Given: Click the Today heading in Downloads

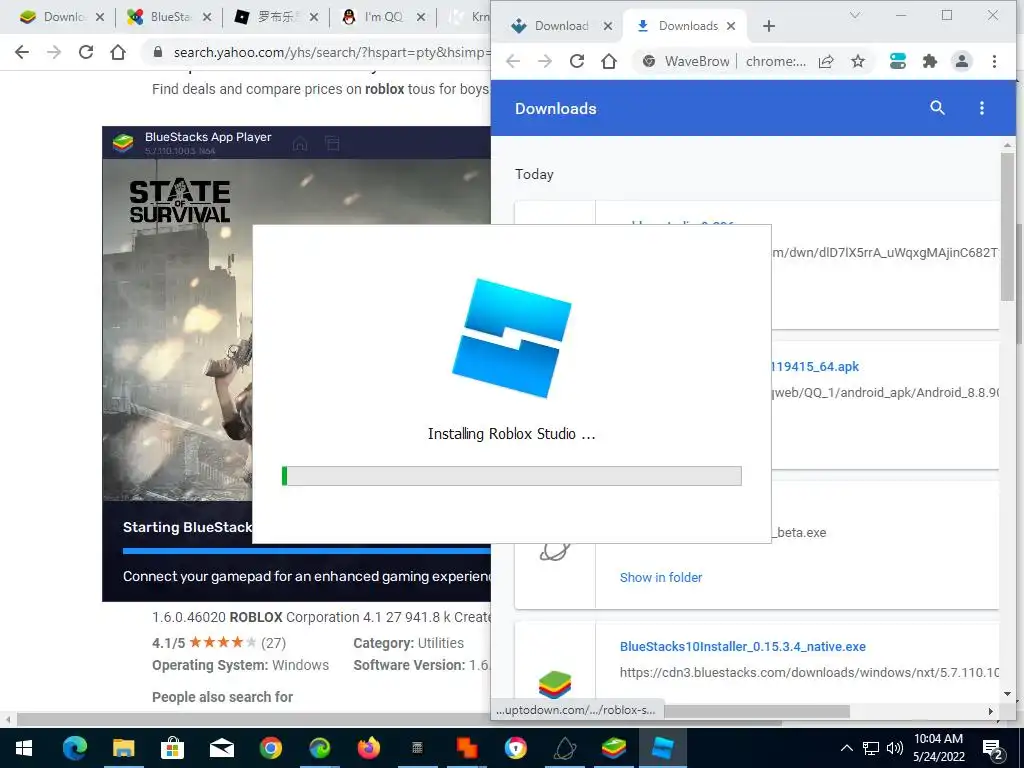Looking at the screenshot, I should click(534, 174).
